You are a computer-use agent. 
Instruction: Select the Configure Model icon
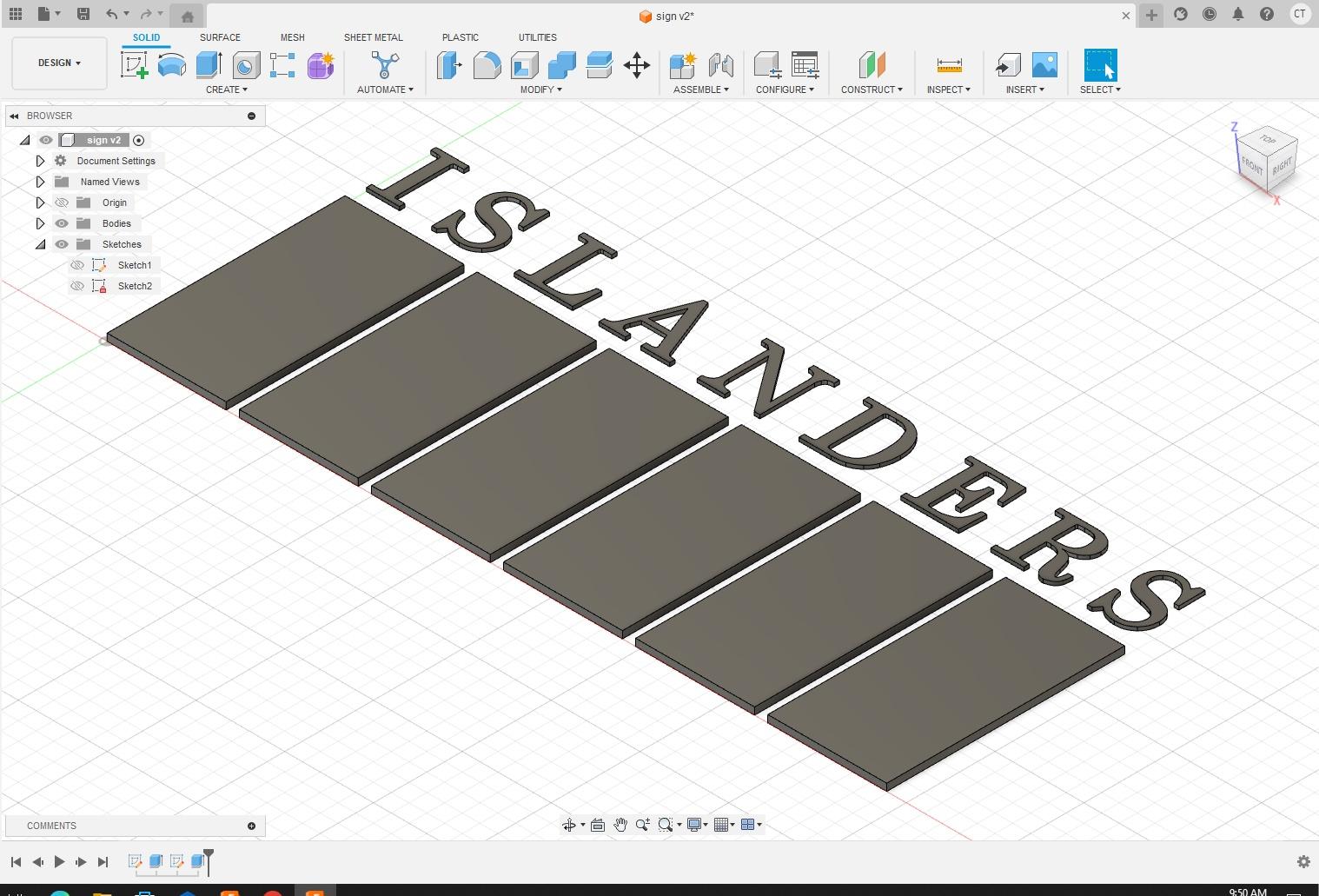point(767,65)
